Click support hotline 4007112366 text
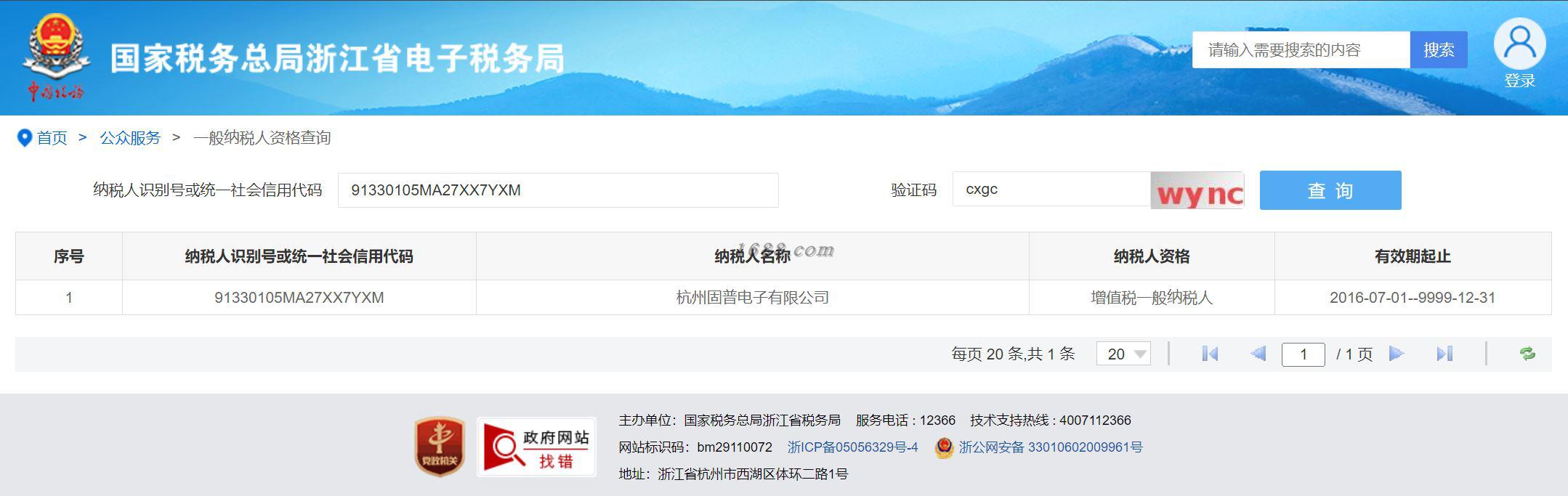This screenshot has height=496, width=1568. [1095, 420]
